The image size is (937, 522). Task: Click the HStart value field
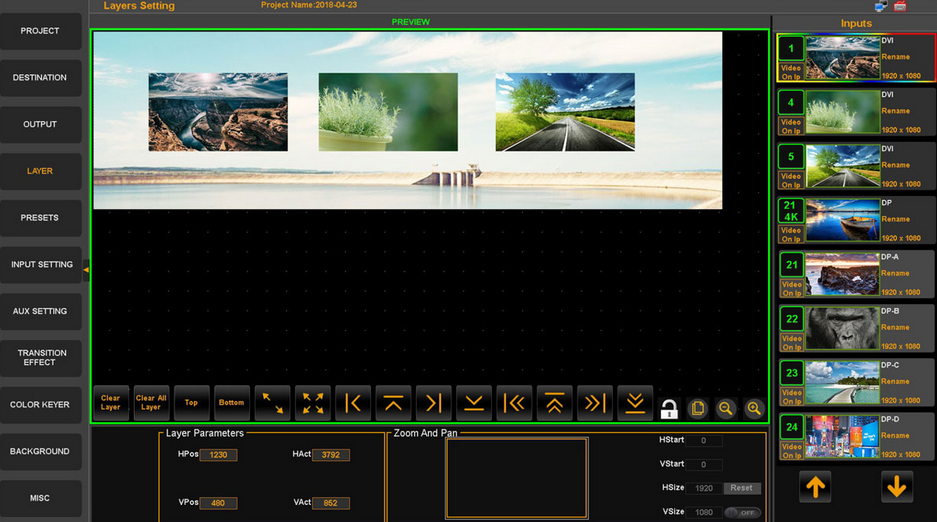(703, 441)
